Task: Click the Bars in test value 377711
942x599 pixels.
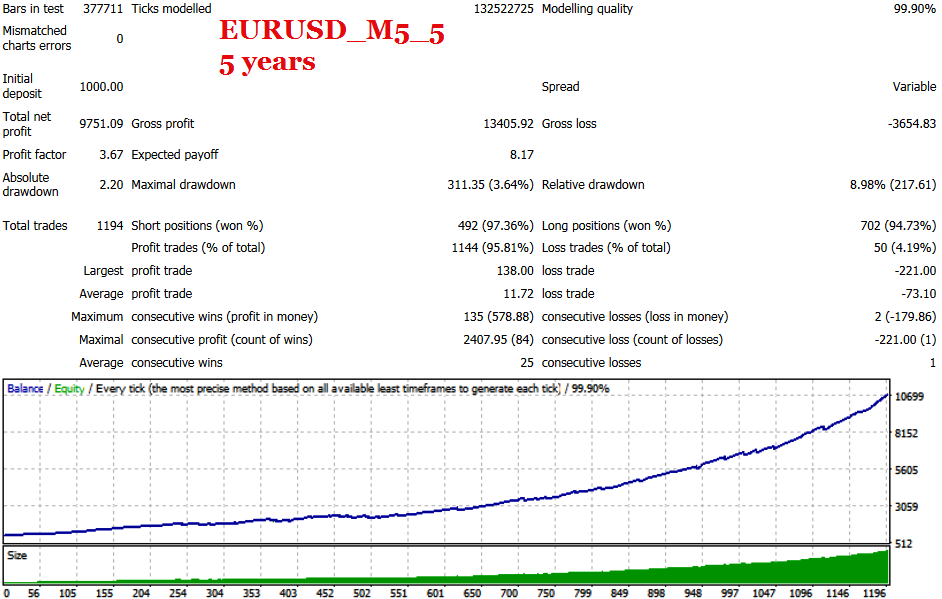Action: point(103,9)
